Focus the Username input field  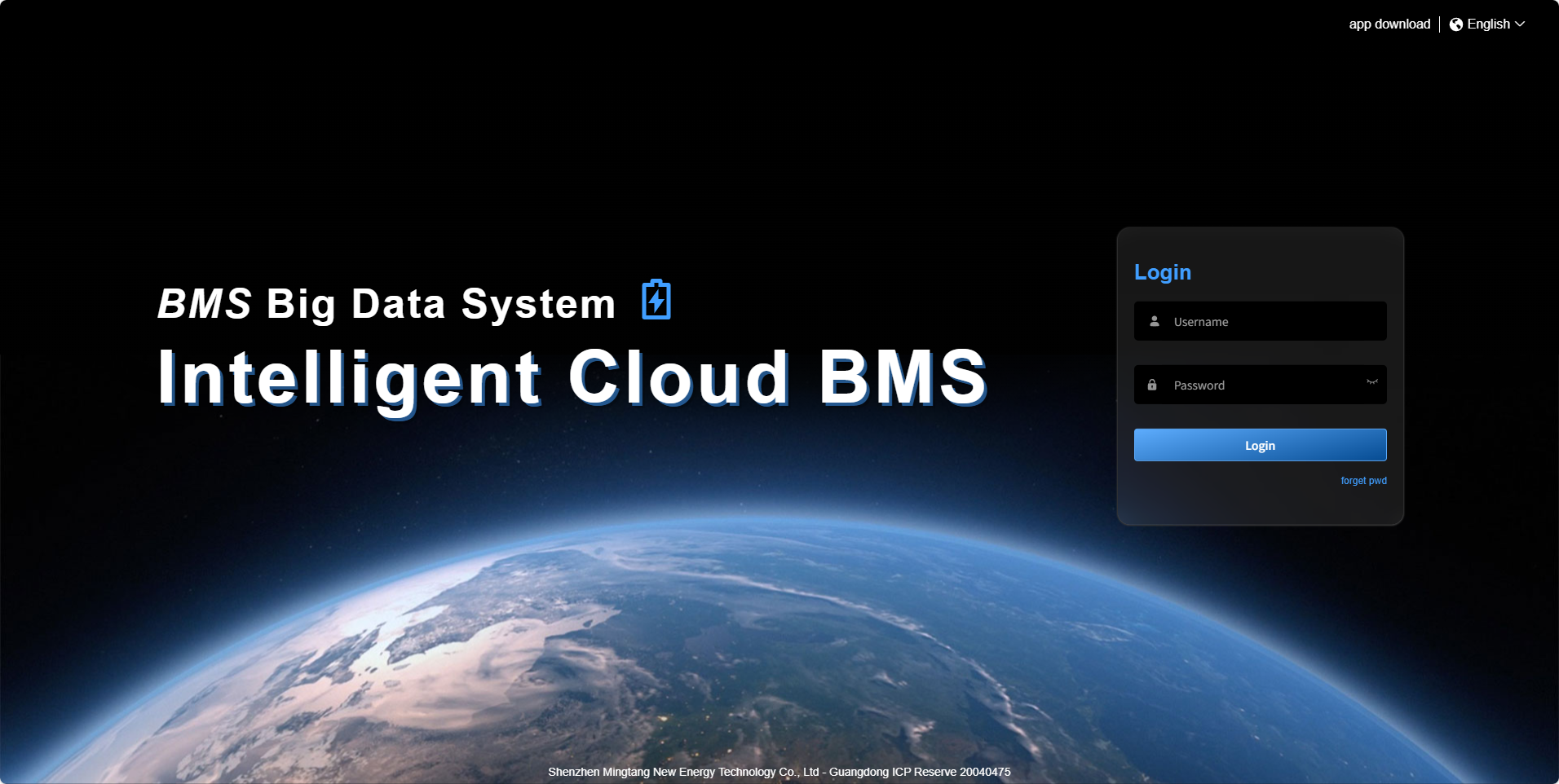click(1260, 321)
